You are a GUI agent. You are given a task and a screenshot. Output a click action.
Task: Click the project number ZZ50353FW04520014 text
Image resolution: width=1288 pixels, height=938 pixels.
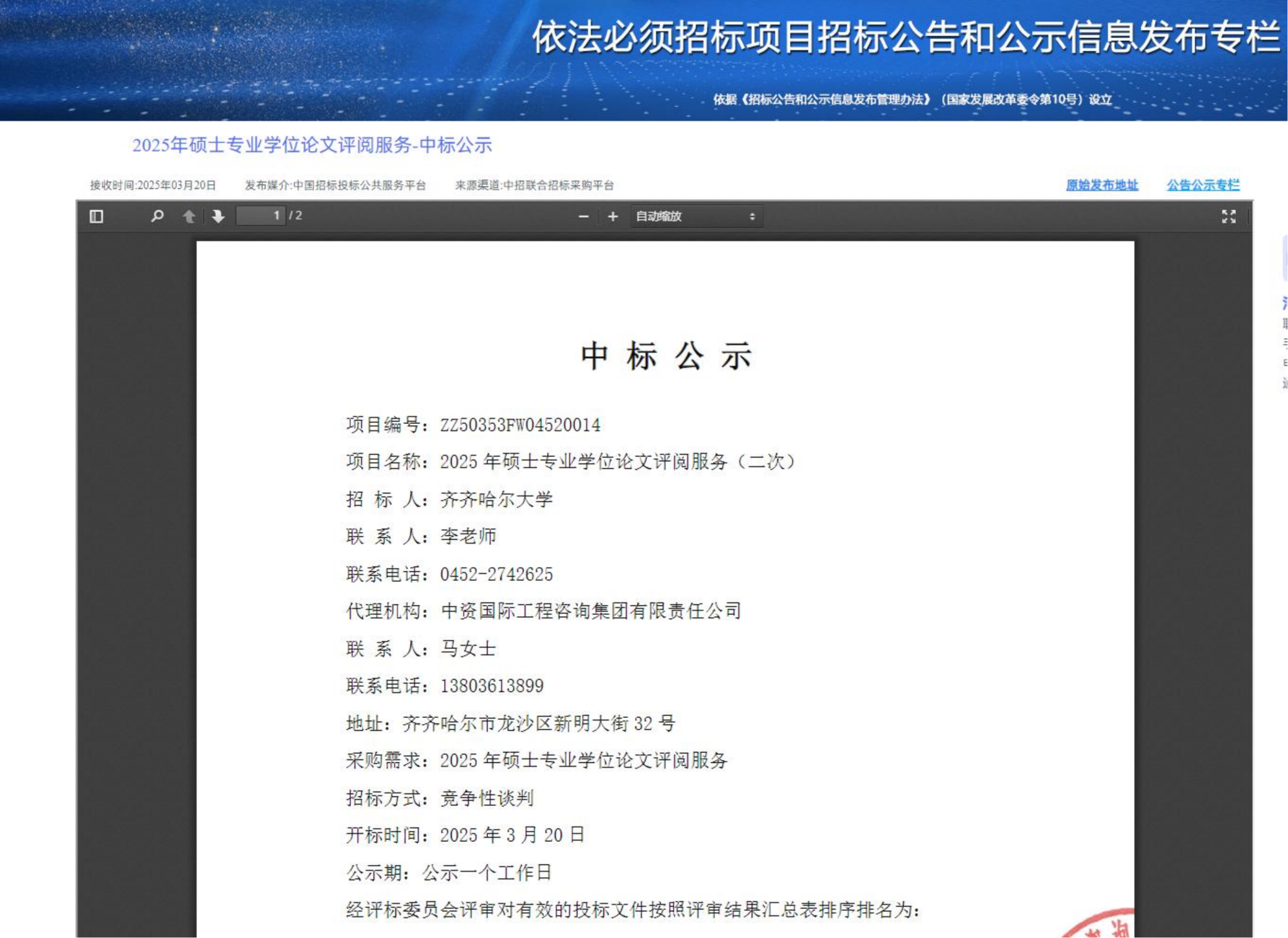pyautogui.click(x=519, y=425)
